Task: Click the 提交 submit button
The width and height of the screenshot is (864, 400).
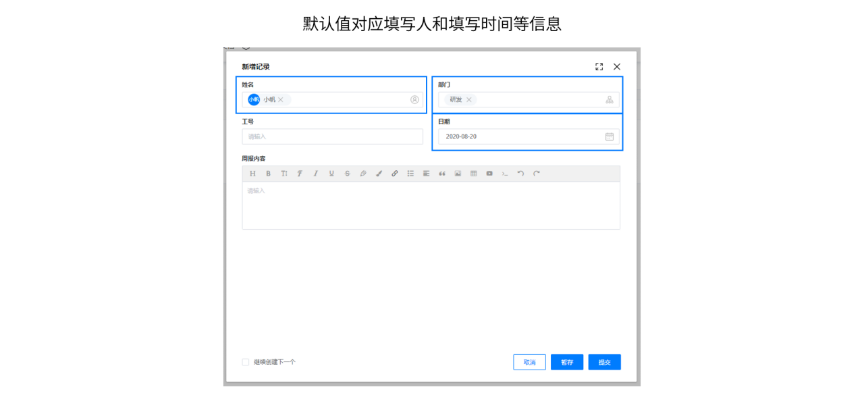Action: point(604,362)
